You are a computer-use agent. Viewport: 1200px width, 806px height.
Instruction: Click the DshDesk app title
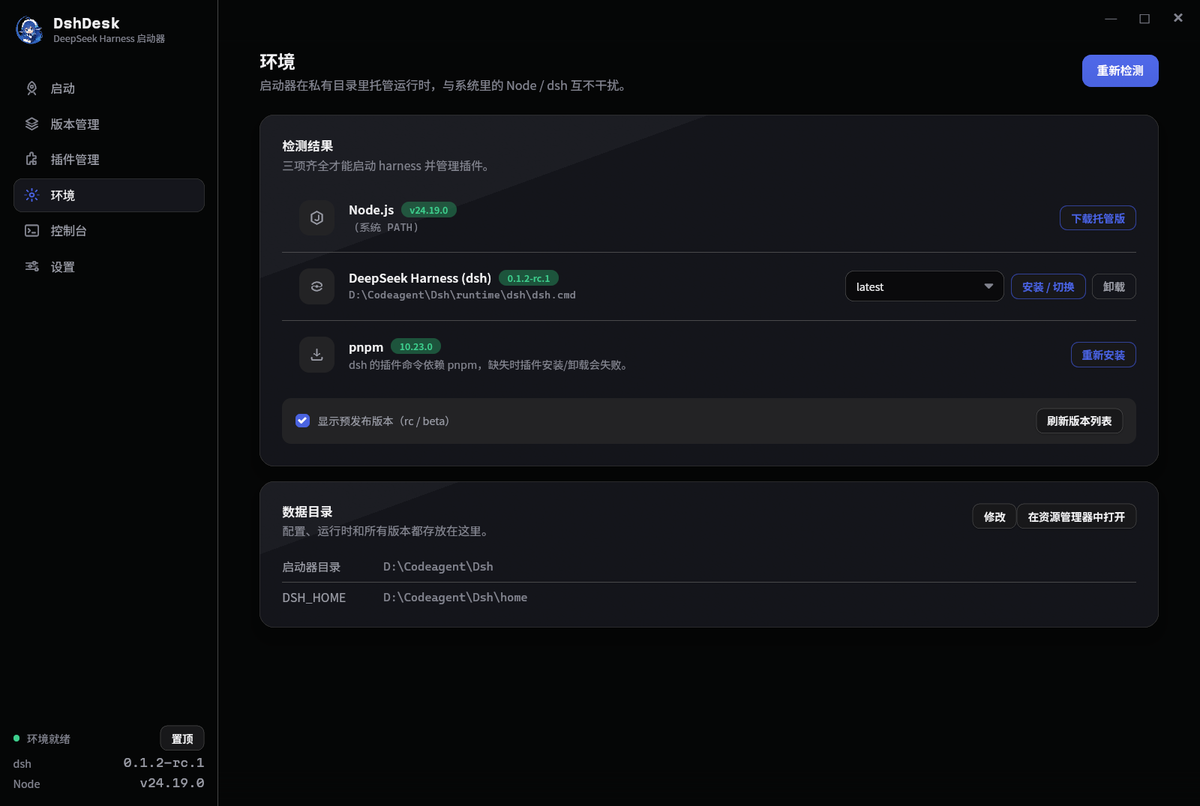point(86,23)
